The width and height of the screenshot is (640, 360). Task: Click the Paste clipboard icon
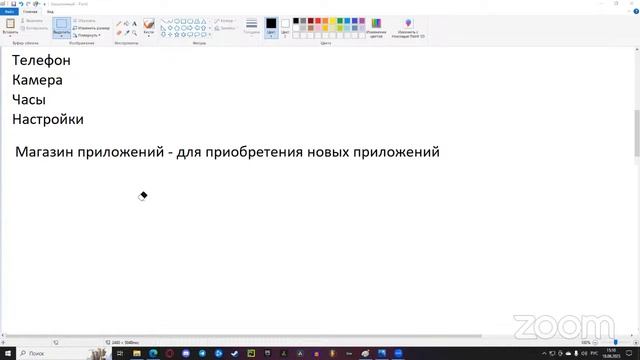click(x=10, y=24)
